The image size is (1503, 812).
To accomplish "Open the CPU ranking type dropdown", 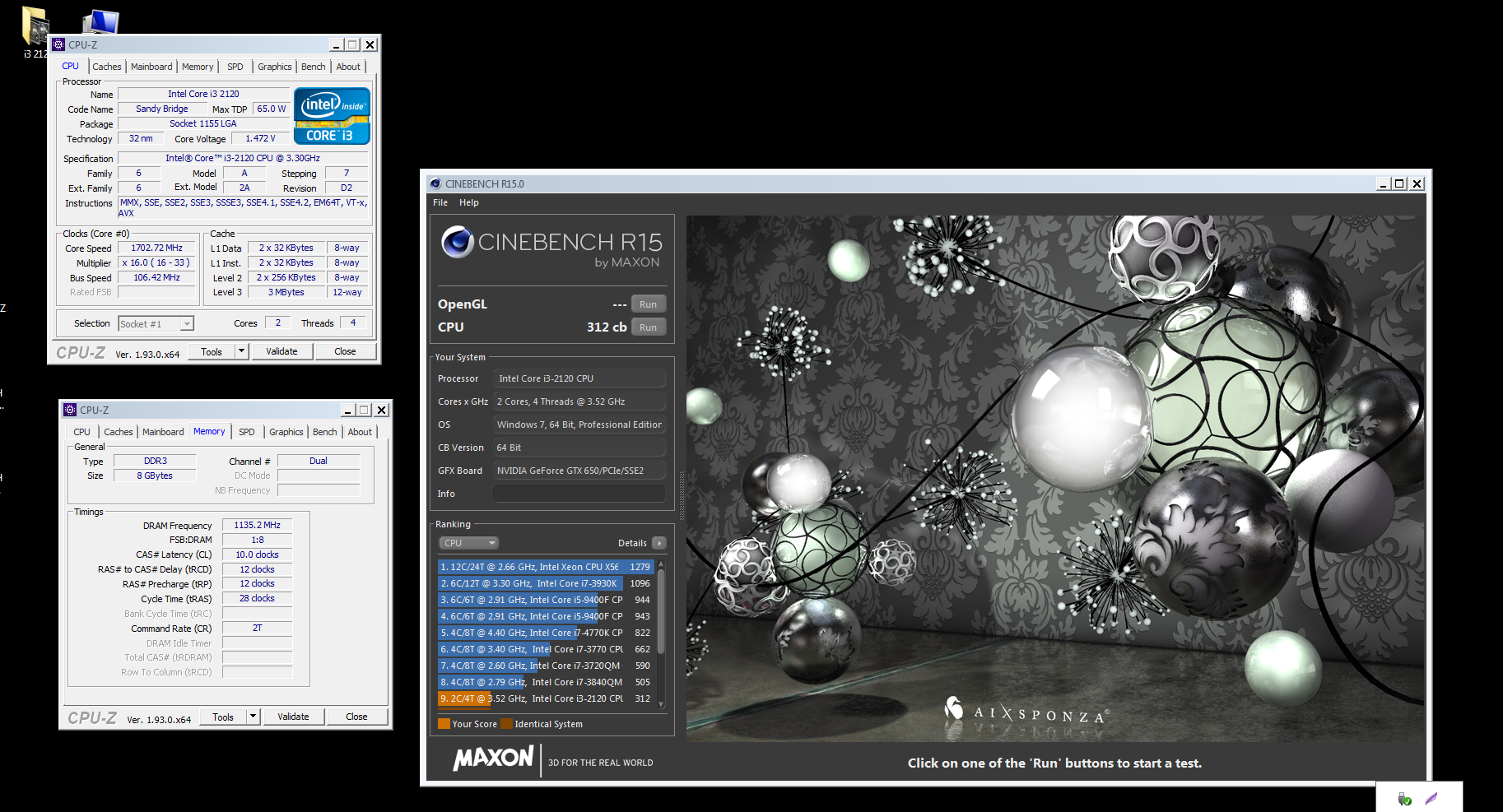I will coord(468,543).
